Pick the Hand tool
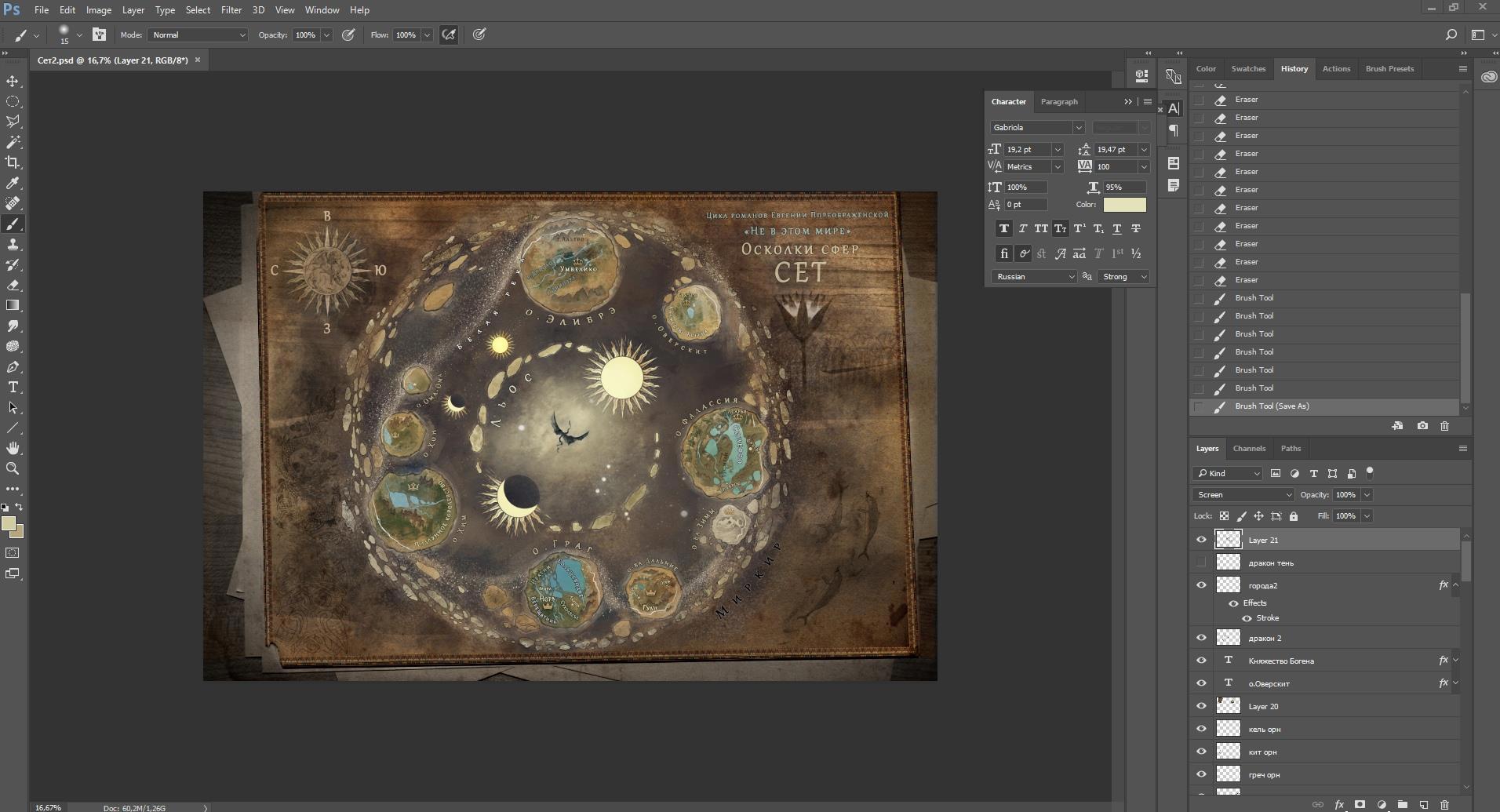 [x=13, y=448]
